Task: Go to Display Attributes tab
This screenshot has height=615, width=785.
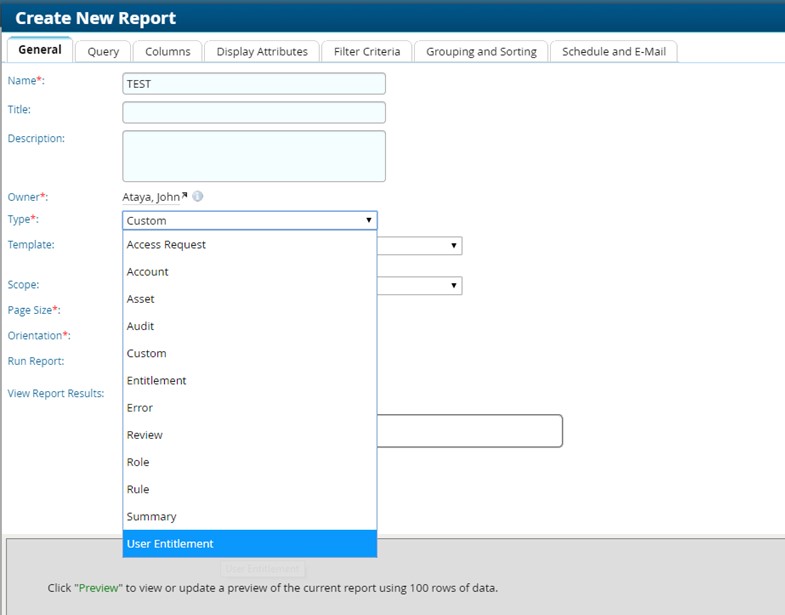Action: coord(263,51)
